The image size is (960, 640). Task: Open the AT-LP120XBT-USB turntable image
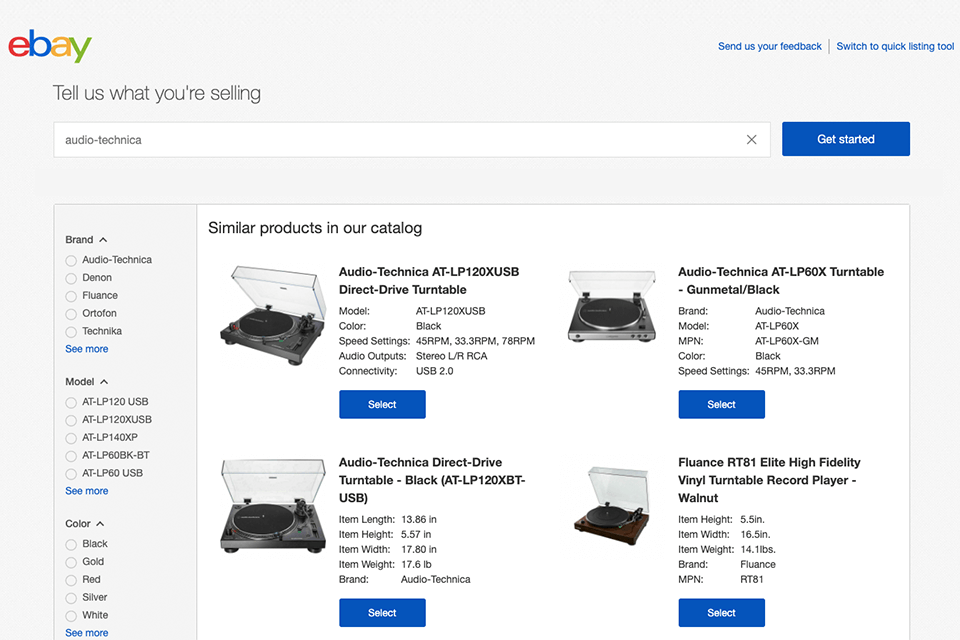point(273,506)
